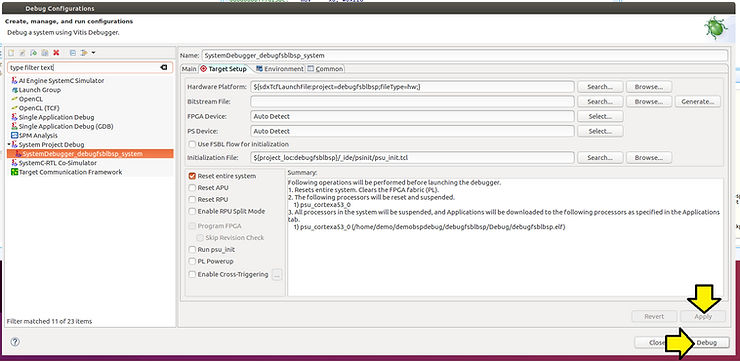Click 'Filter matched 11 of 23 items' text
Image resolution: width=740 pixels, height=362 pixels.
tap(50, 321)
